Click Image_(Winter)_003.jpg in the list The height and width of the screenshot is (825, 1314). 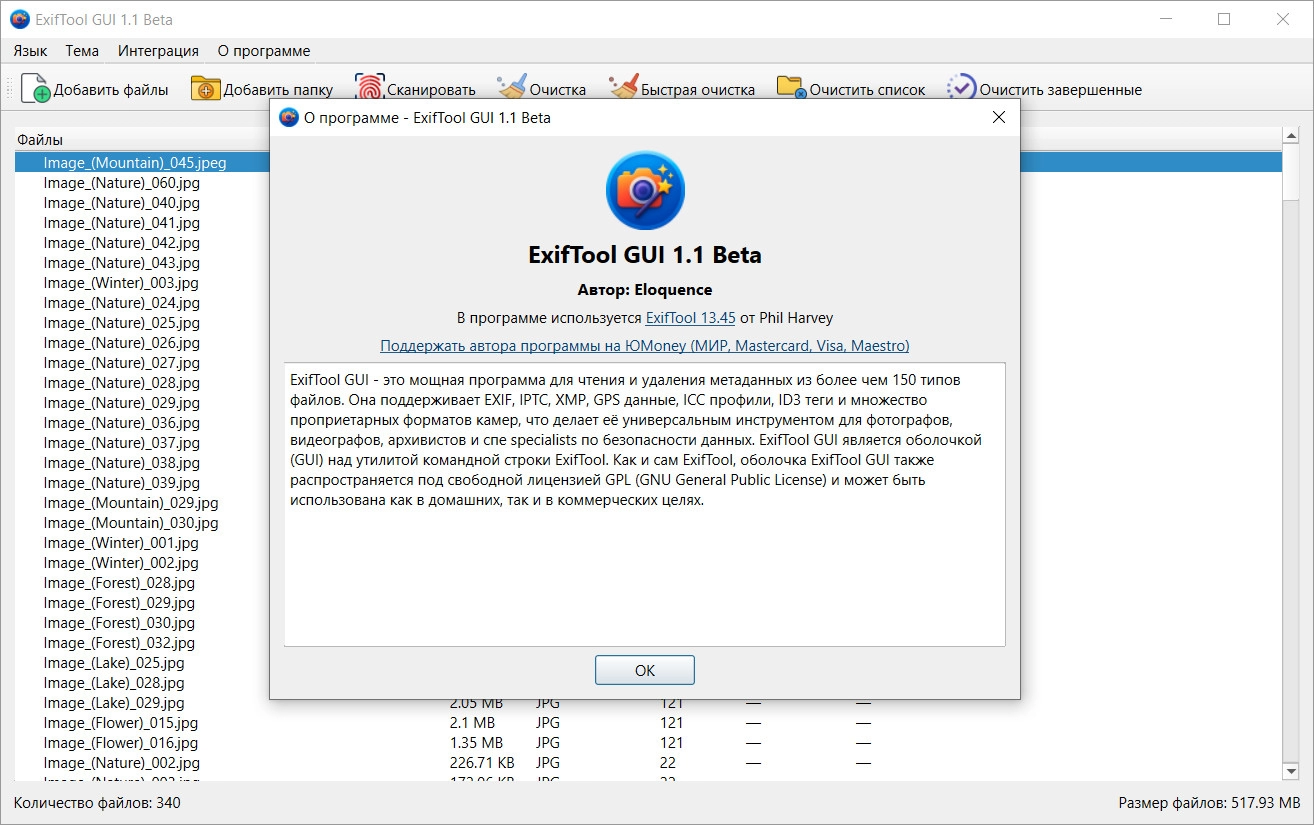tap(122, 283)
